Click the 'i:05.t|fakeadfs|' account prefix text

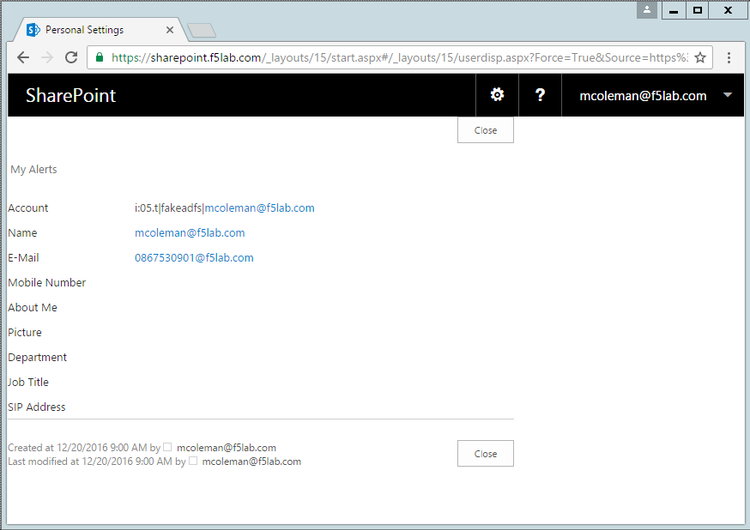pos(169,208)
